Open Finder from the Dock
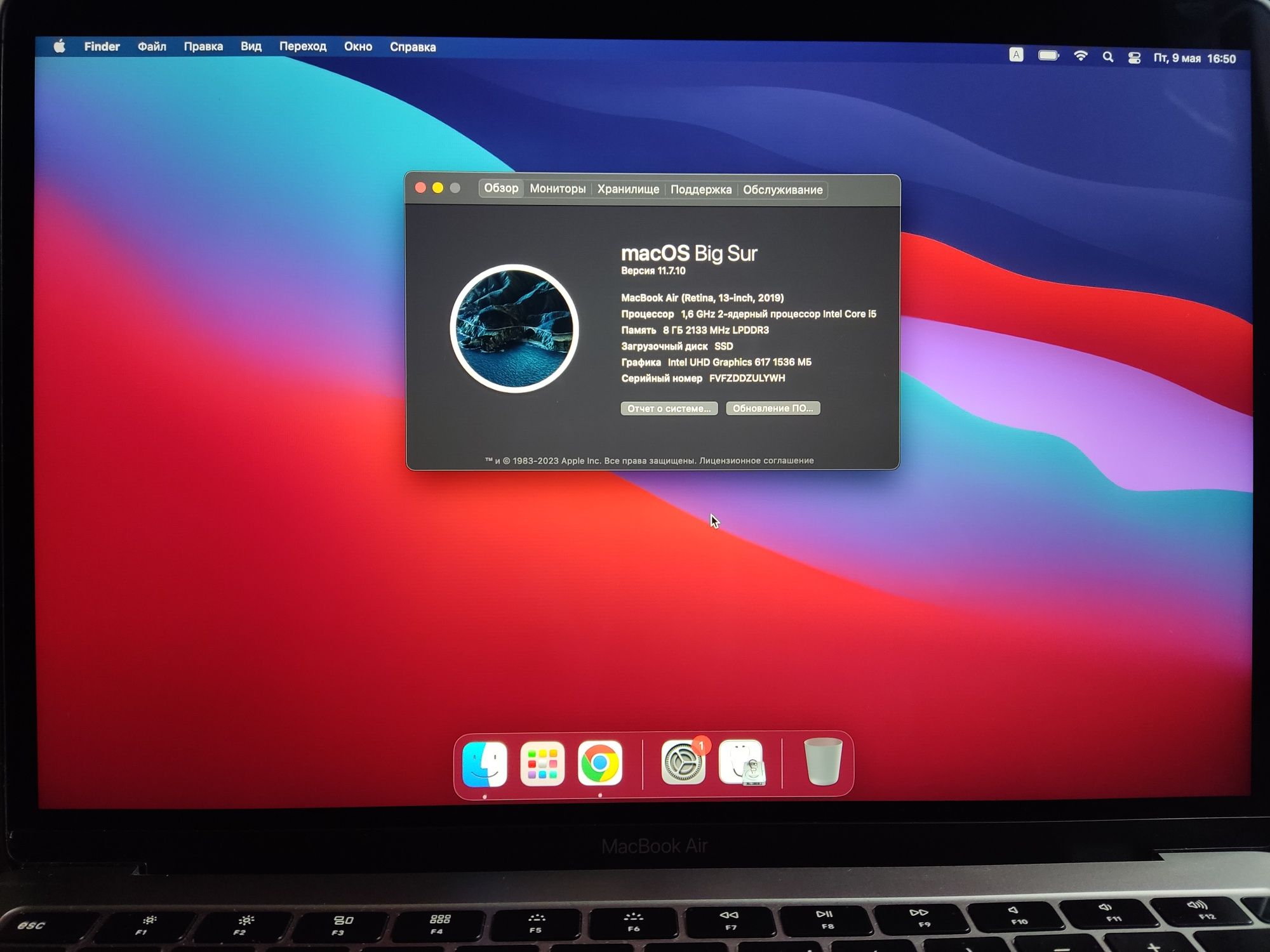Image resolution: width=1270 pixels, height=952 pixels. (x=485, y=764)
